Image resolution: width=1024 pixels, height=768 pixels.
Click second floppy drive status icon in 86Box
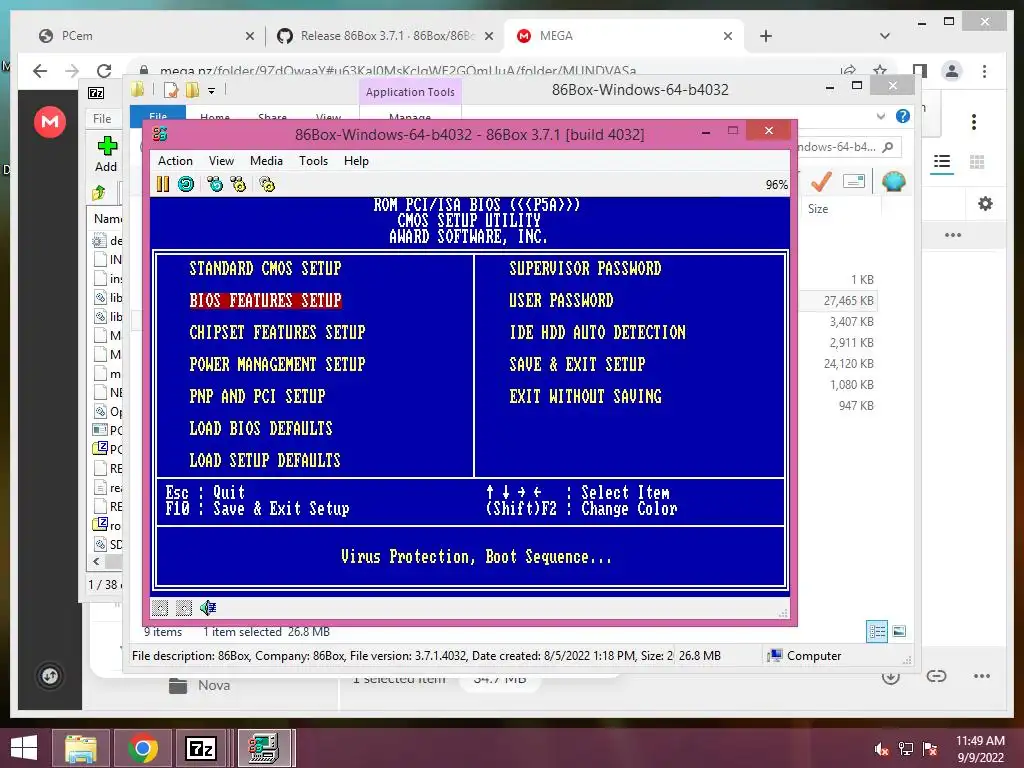pos(184,608)
